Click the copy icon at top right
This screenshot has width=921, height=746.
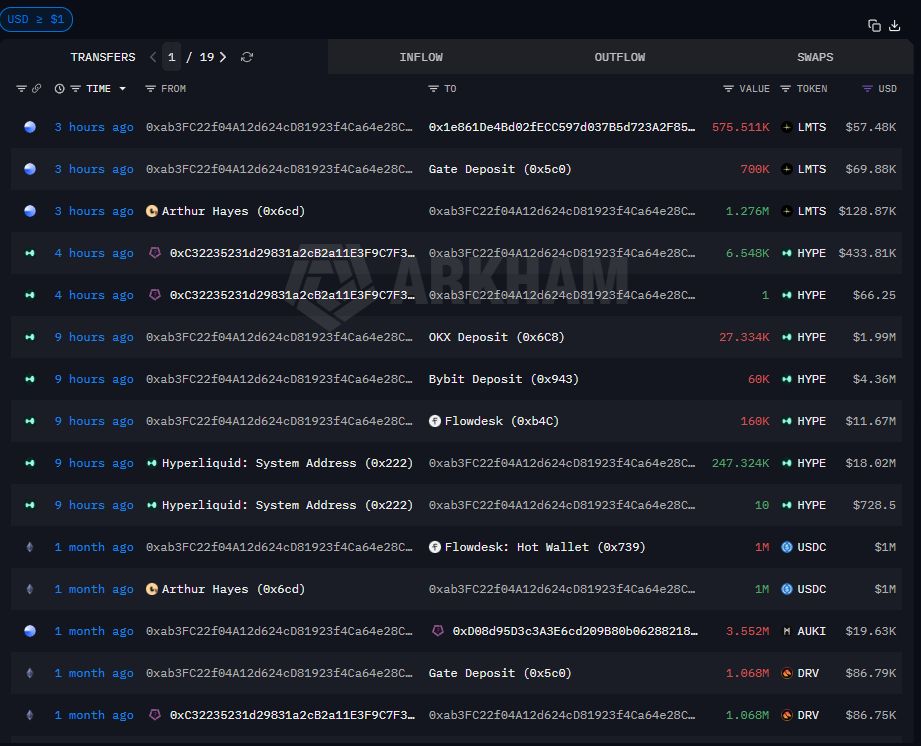coord(874,25)
